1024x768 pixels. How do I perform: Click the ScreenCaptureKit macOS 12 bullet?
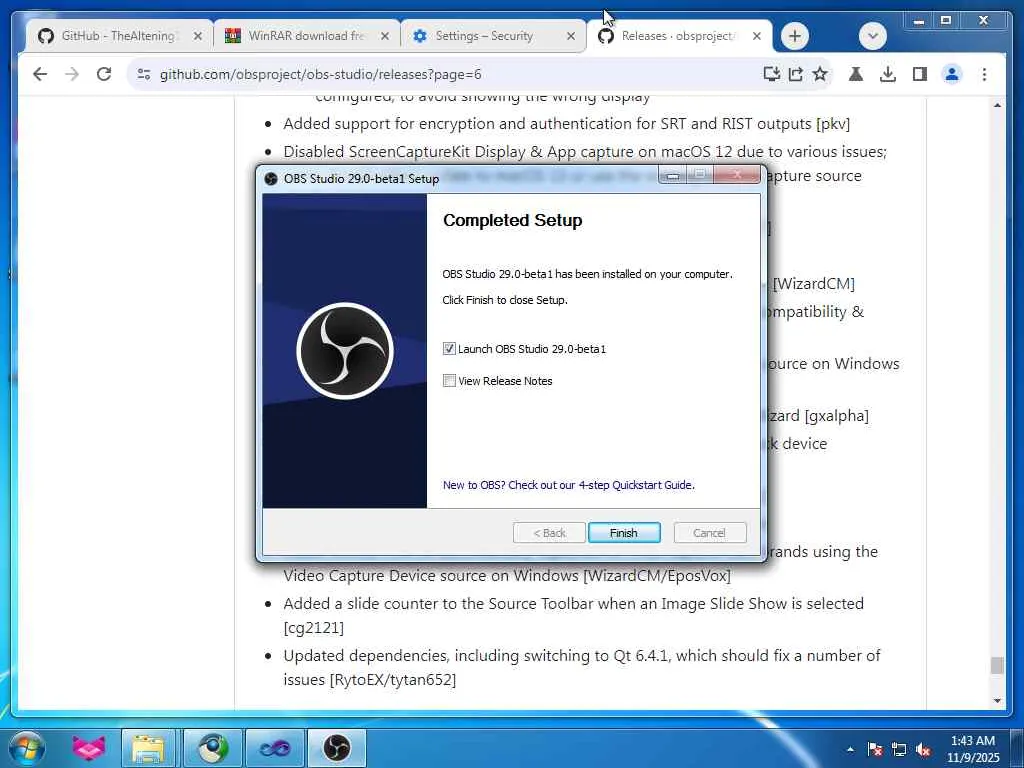tap(585, 152)
